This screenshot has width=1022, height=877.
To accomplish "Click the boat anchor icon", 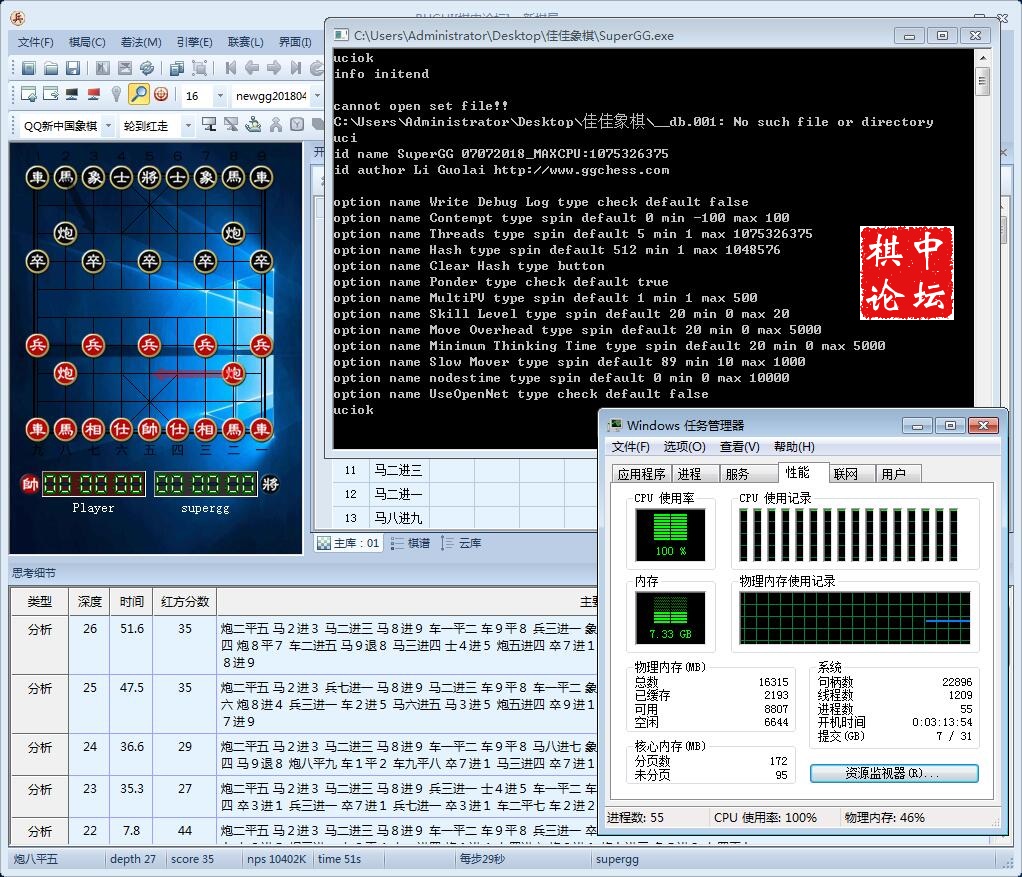I will pos(254,124).
